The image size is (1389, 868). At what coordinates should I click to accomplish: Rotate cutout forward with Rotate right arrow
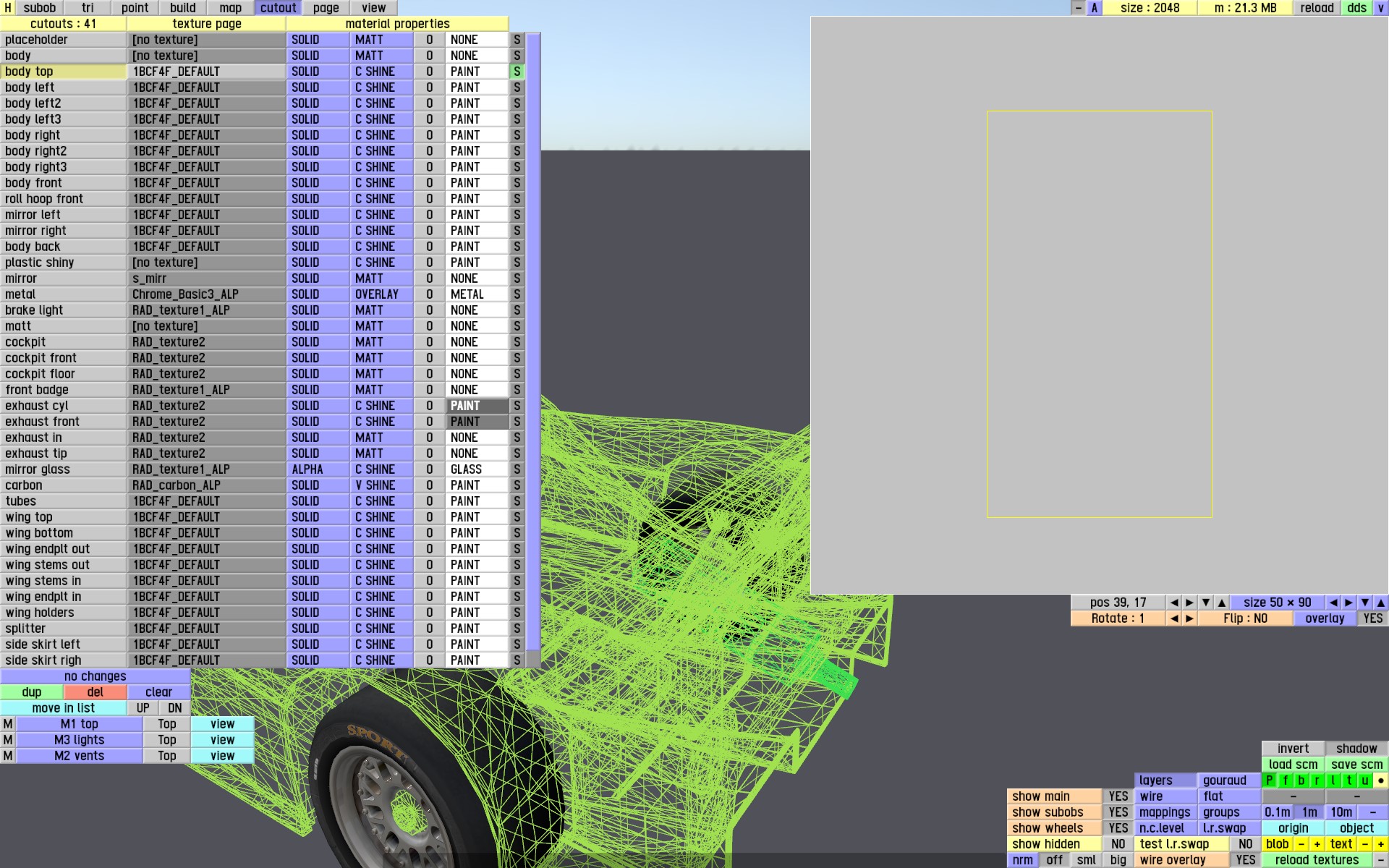pos(1189,618)
